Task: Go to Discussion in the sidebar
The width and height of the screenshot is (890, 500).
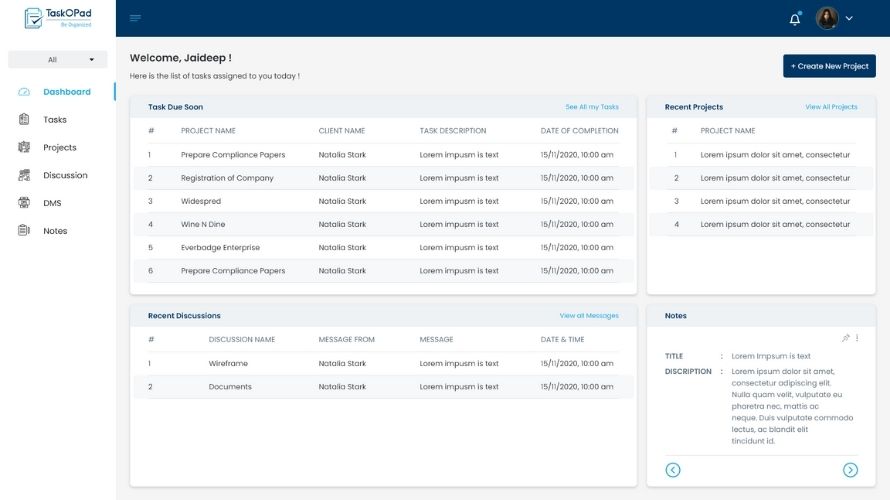Action: 65,176
